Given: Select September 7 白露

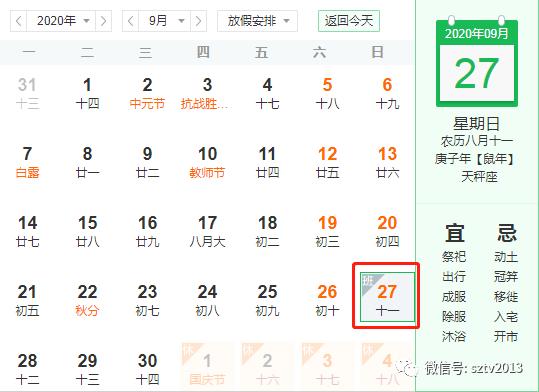Looking at the screenshot, I should coord(28,163).
